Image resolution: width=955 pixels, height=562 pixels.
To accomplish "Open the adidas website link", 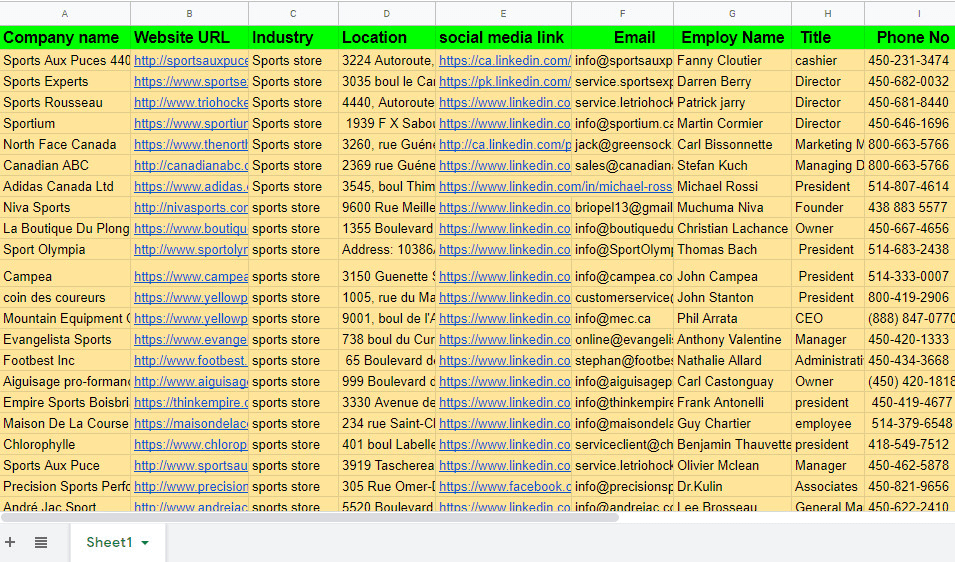I will (x=191, y=187).
